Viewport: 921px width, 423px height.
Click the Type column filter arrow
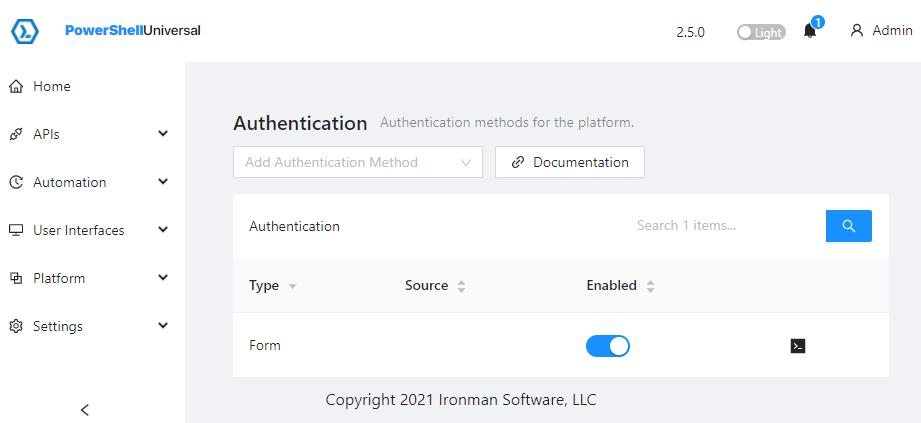click(x=292, y=287)
